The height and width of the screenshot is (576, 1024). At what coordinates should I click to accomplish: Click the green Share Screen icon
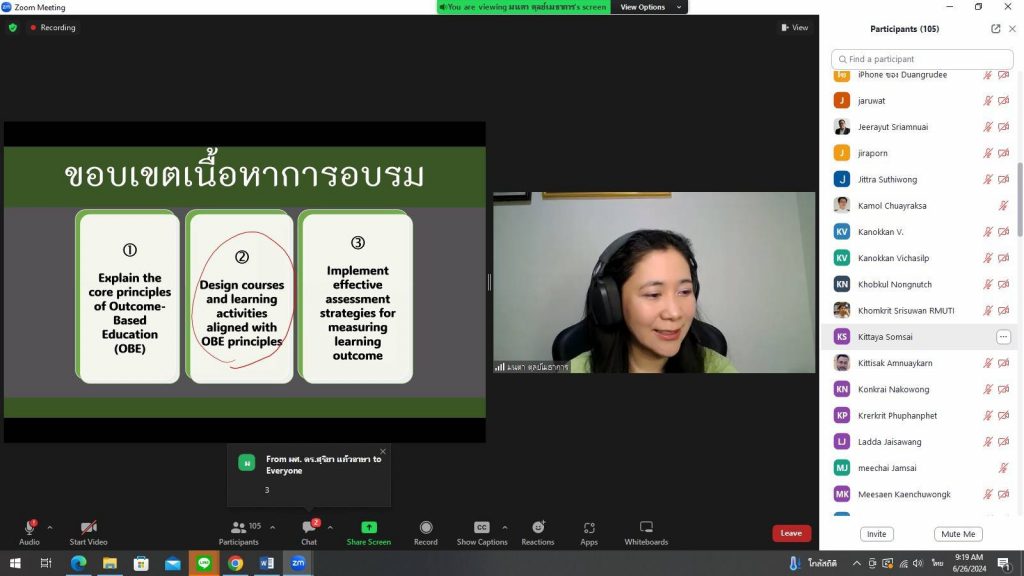pyautogui.click(x=368, y=528)
